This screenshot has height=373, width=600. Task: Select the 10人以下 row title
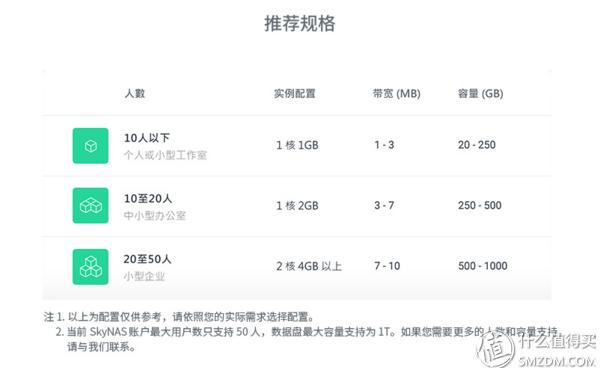click(147, 138)
